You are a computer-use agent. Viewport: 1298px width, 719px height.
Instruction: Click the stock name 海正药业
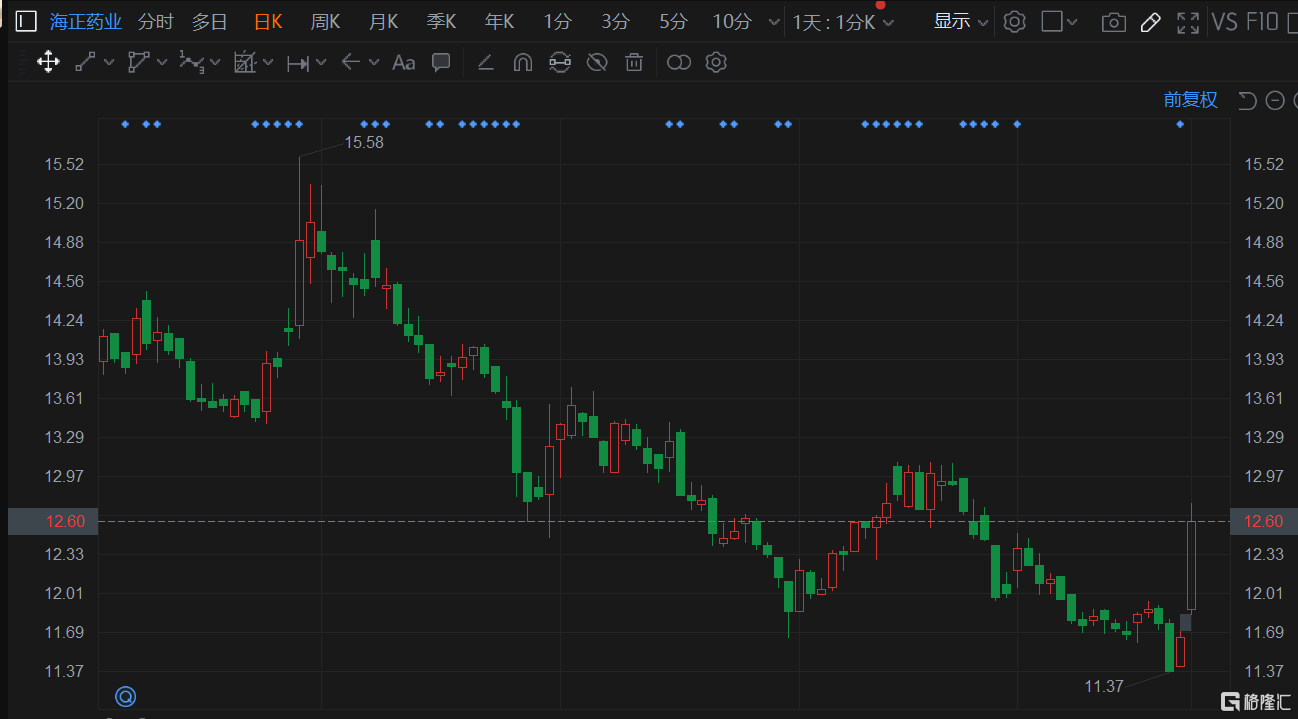tap(86, 22)
